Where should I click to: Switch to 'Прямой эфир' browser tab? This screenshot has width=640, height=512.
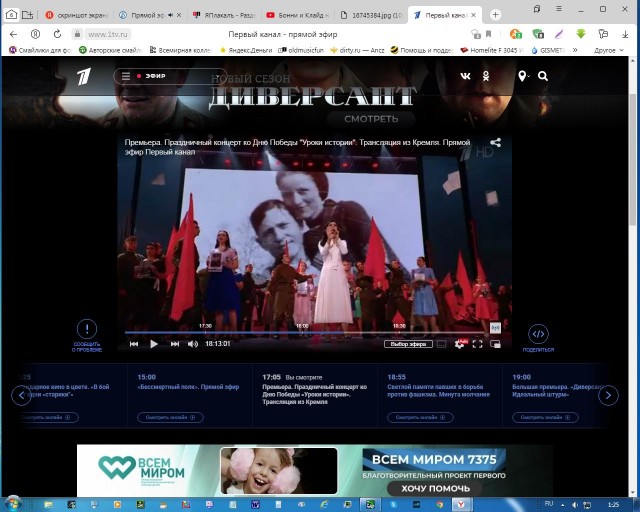[149, 15]
